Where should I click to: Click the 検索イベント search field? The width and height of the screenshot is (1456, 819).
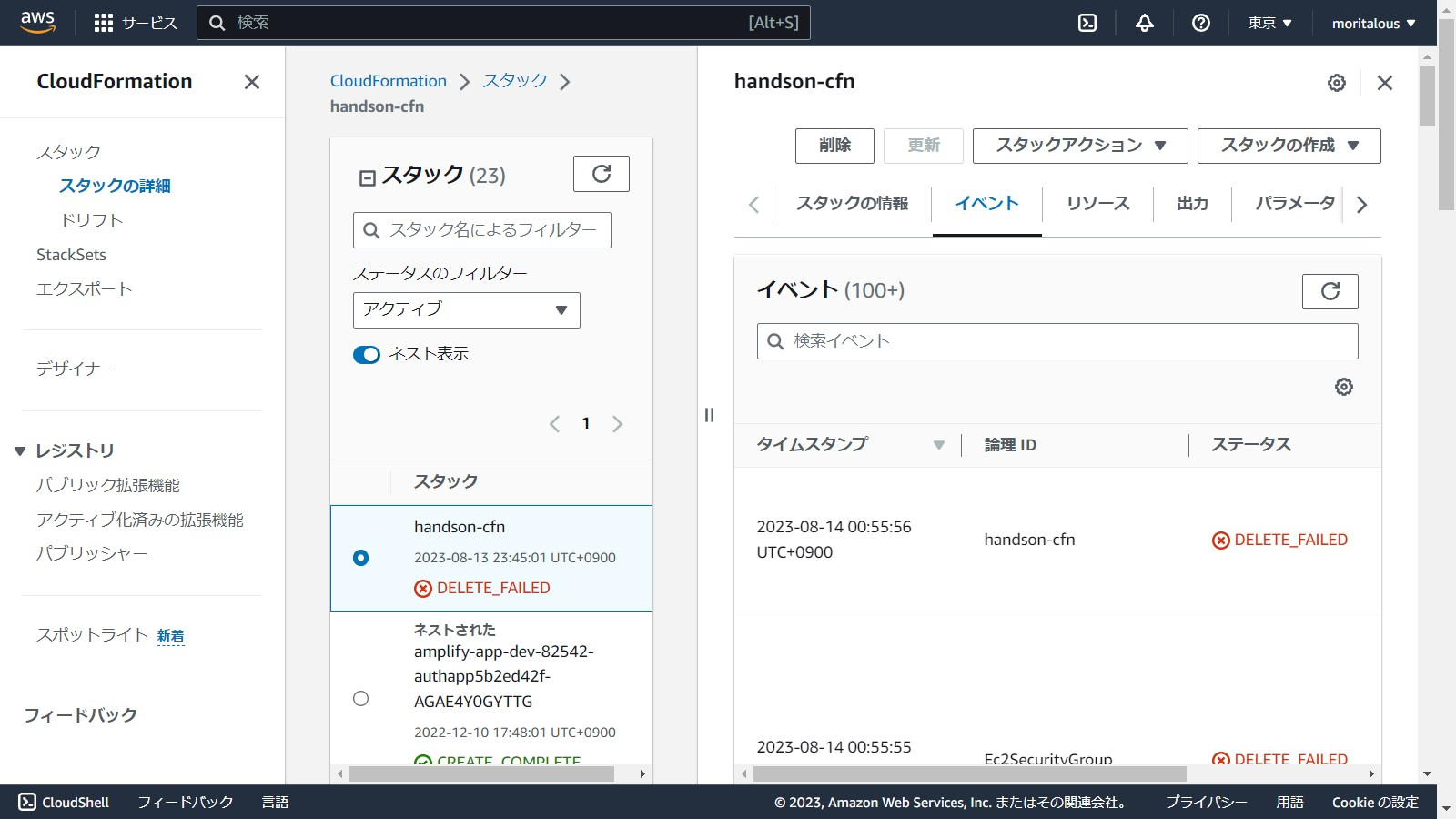click(x=1057, y=341)
